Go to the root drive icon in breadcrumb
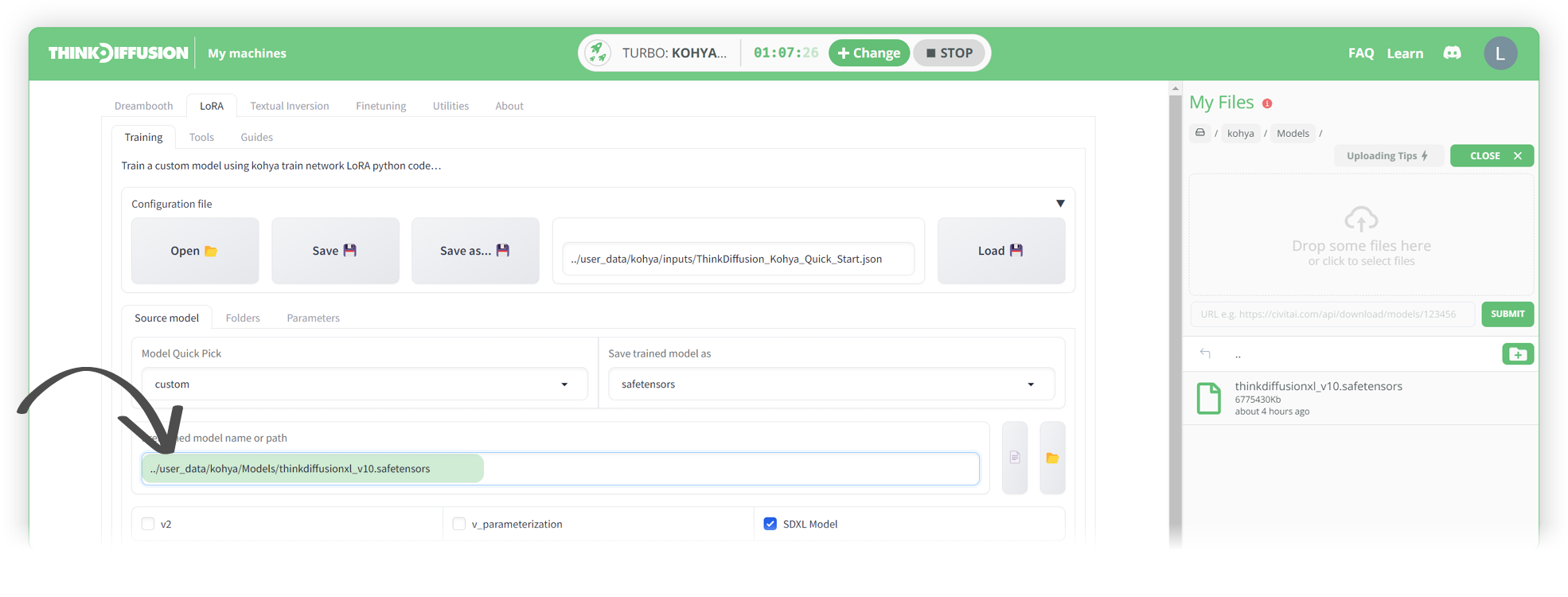The image size is (1568, 597). 1200,133
